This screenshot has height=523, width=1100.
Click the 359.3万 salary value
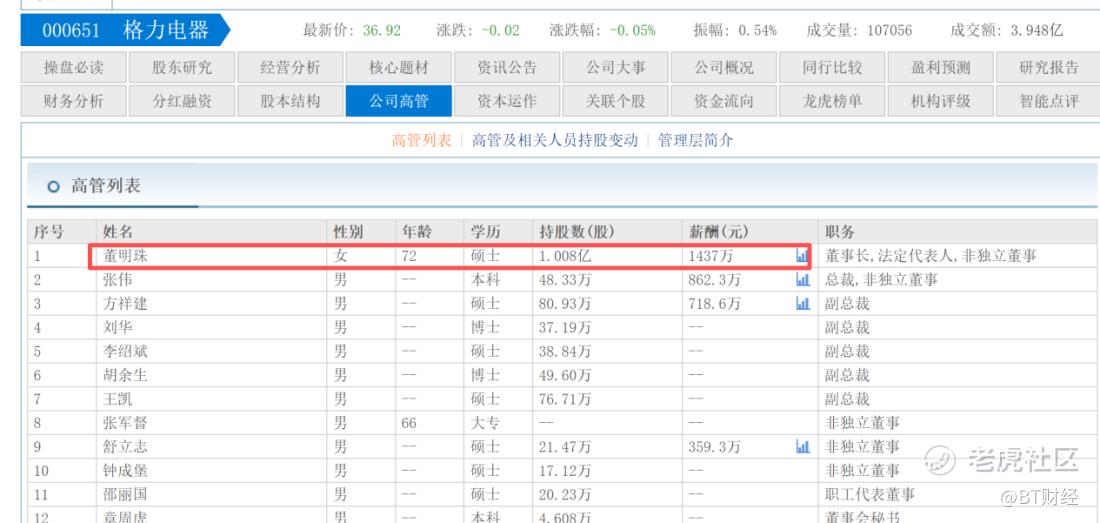point(715,447)
